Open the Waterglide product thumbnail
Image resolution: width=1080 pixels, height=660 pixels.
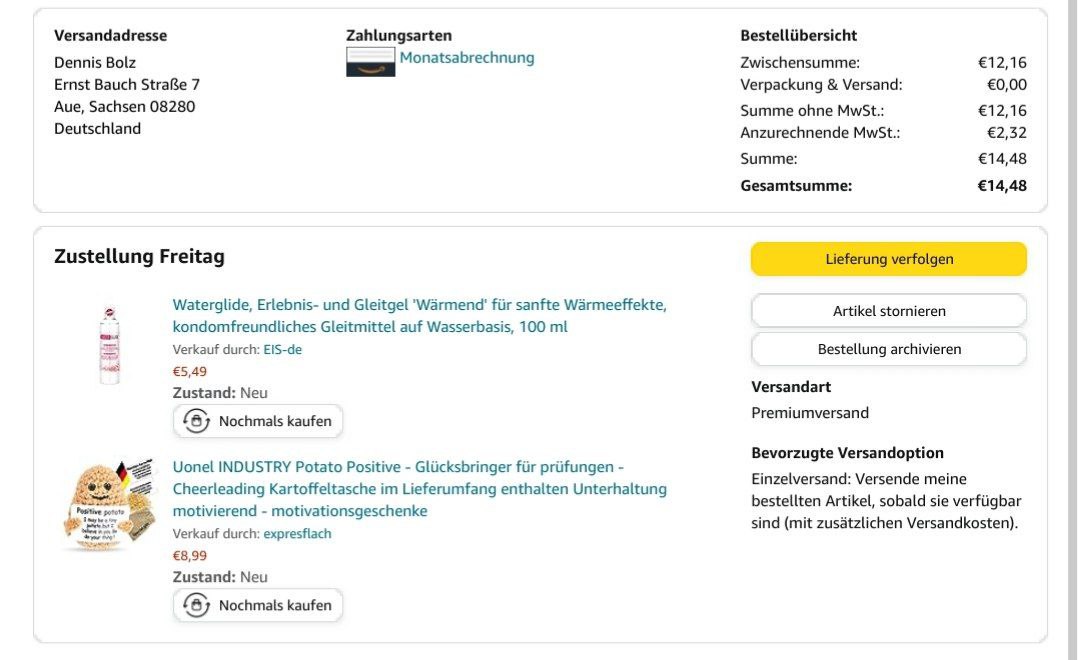tap(109, 346)
